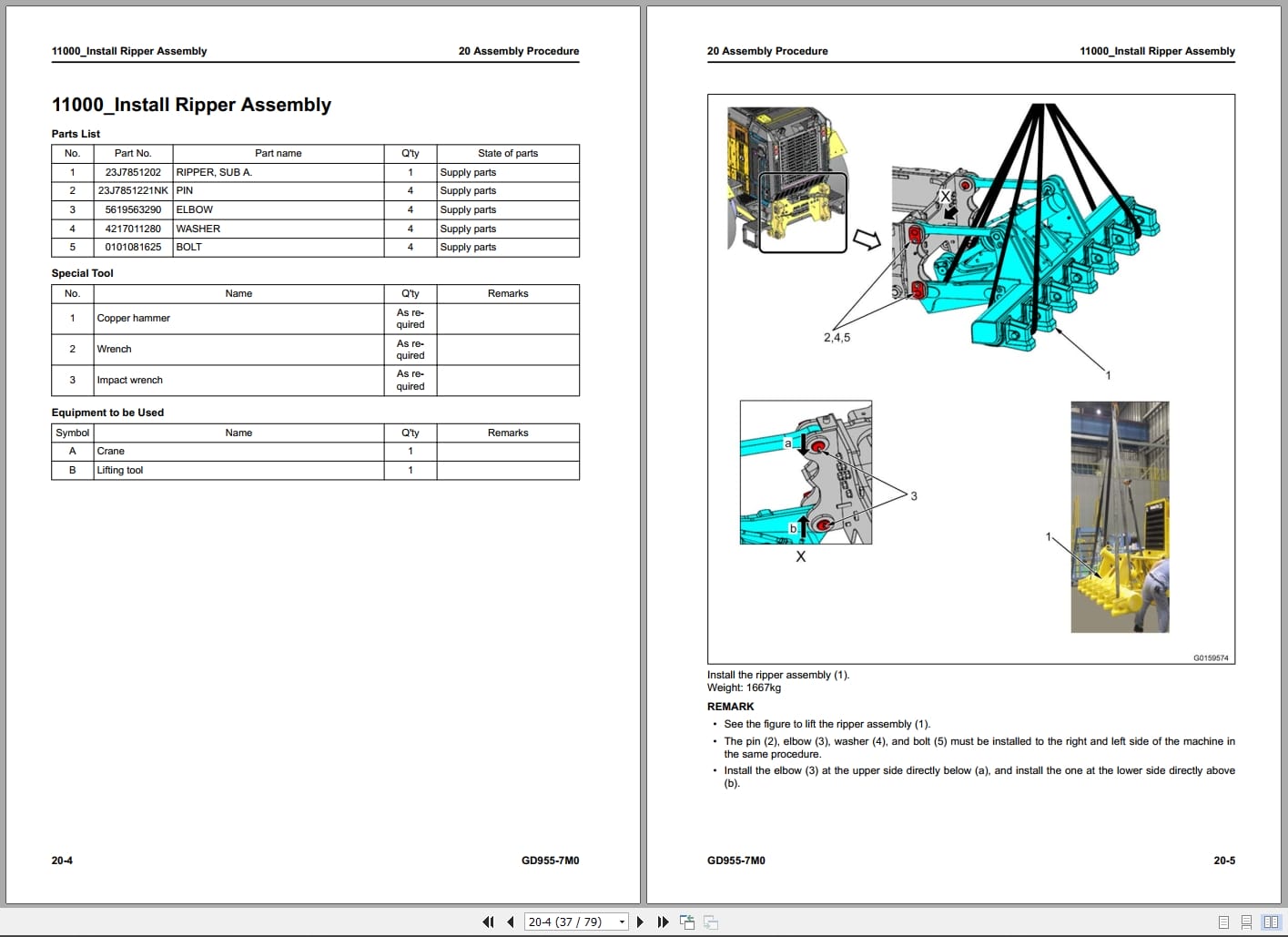Click the "Part No." column header

pyautogui.click(x=133, y=153)
